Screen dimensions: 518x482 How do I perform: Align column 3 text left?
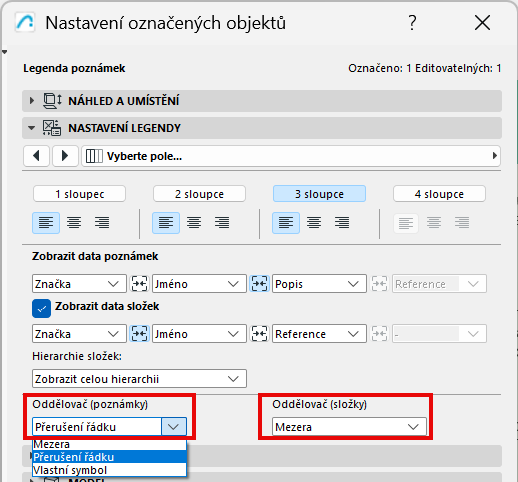pyautogui.click(x=286, y=223)
